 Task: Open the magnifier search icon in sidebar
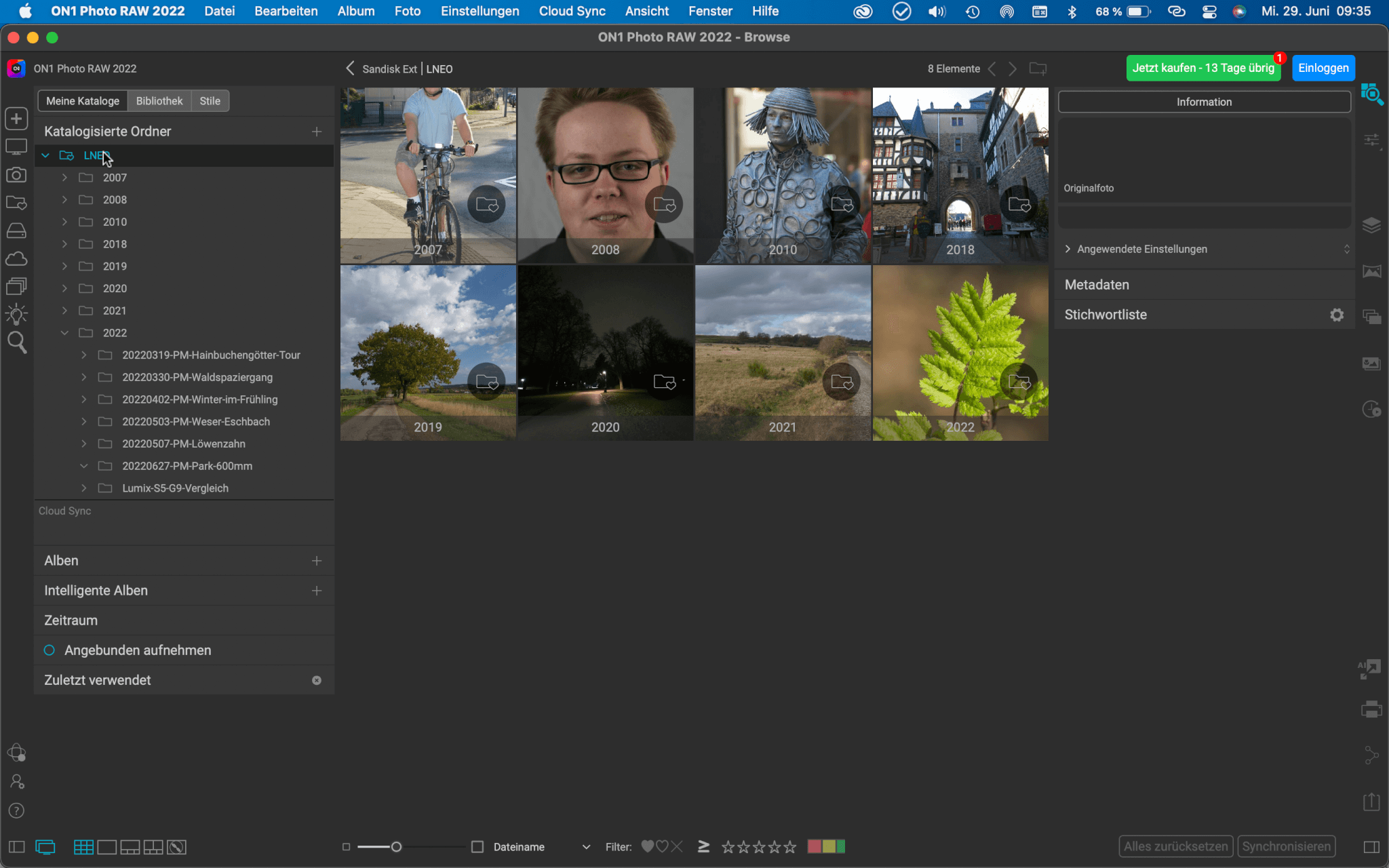click(16, 342)
